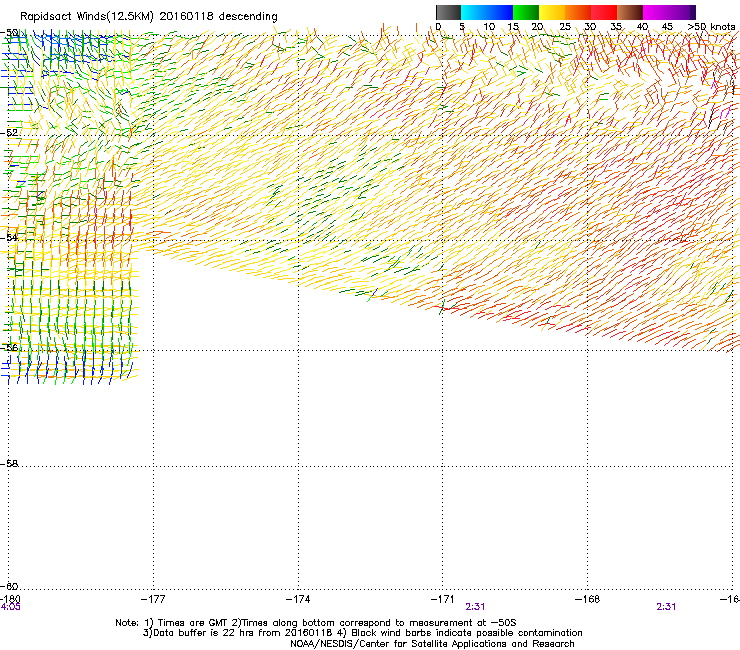Click the '2:31' time label right of -168
This screenshot has width=740, height=650.
(x=666, y=607)
